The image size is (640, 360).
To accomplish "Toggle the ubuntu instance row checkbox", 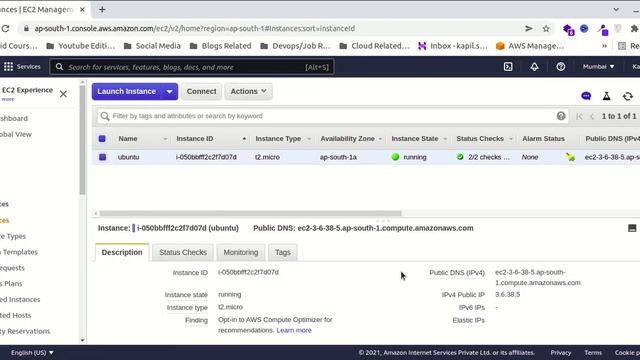I will tap(102, 157).
